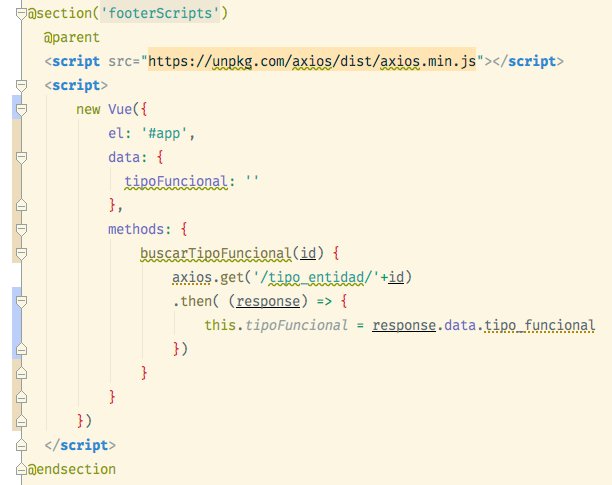Collapse the buscarTipoFuncional(id) fold marker

click(21, 253)
